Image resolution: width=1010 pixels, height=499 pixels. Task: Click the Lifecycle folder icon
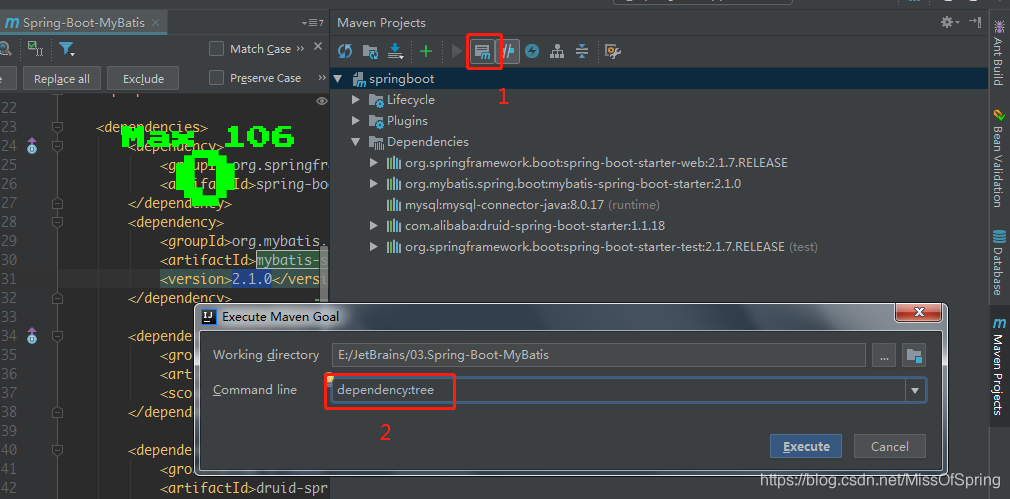coord(376,100)
